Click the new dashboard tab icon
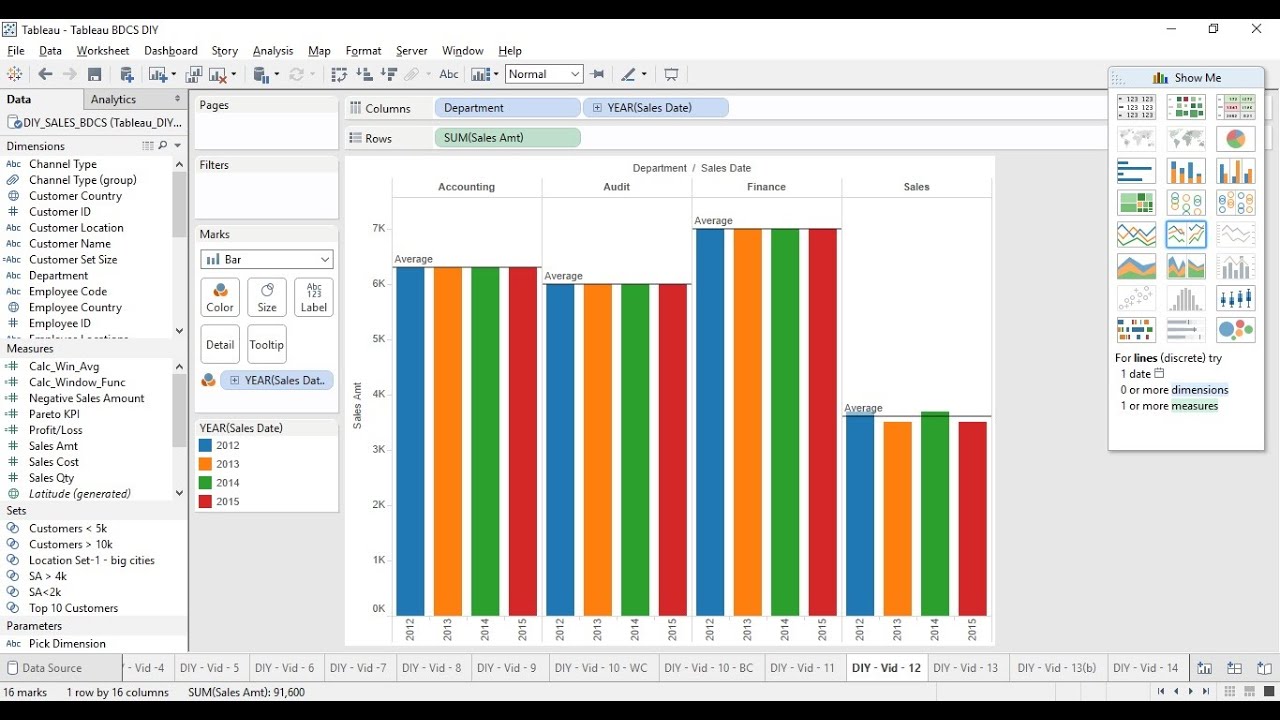The height and width of the screenshot is (720, 1280). (1235, 668)
